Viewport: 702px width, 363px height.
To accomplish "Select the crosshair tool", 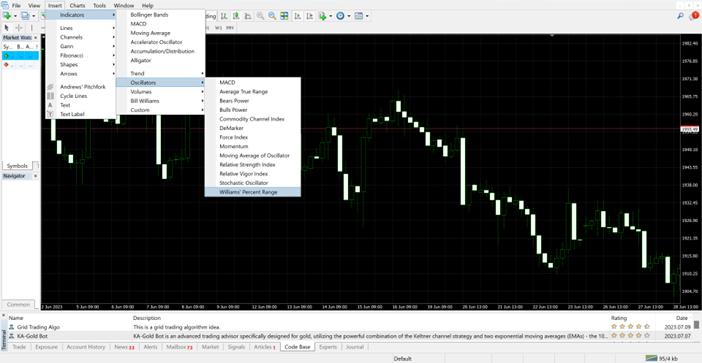I will click(x=19, y=28).
